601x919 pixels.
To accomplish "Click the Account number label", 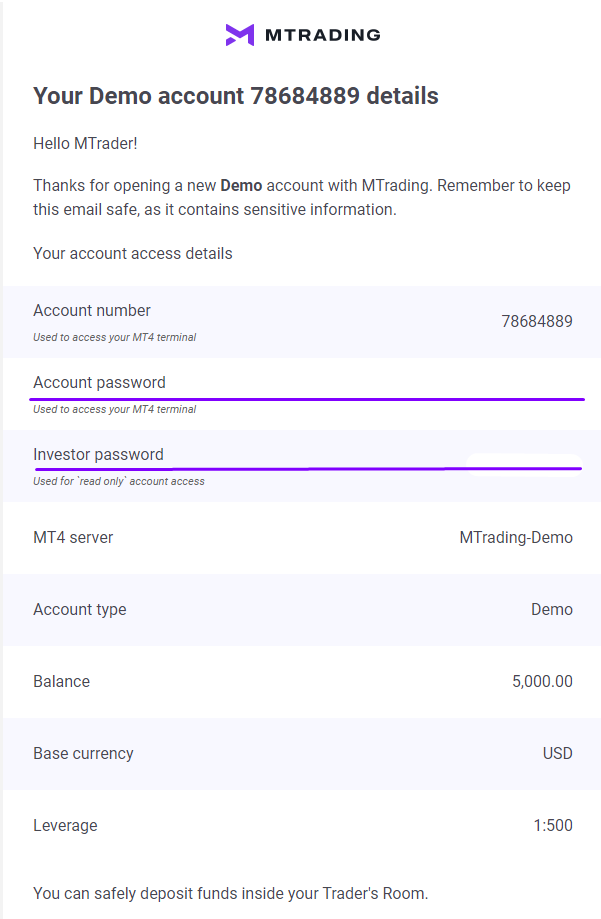I will coord(92,311).
